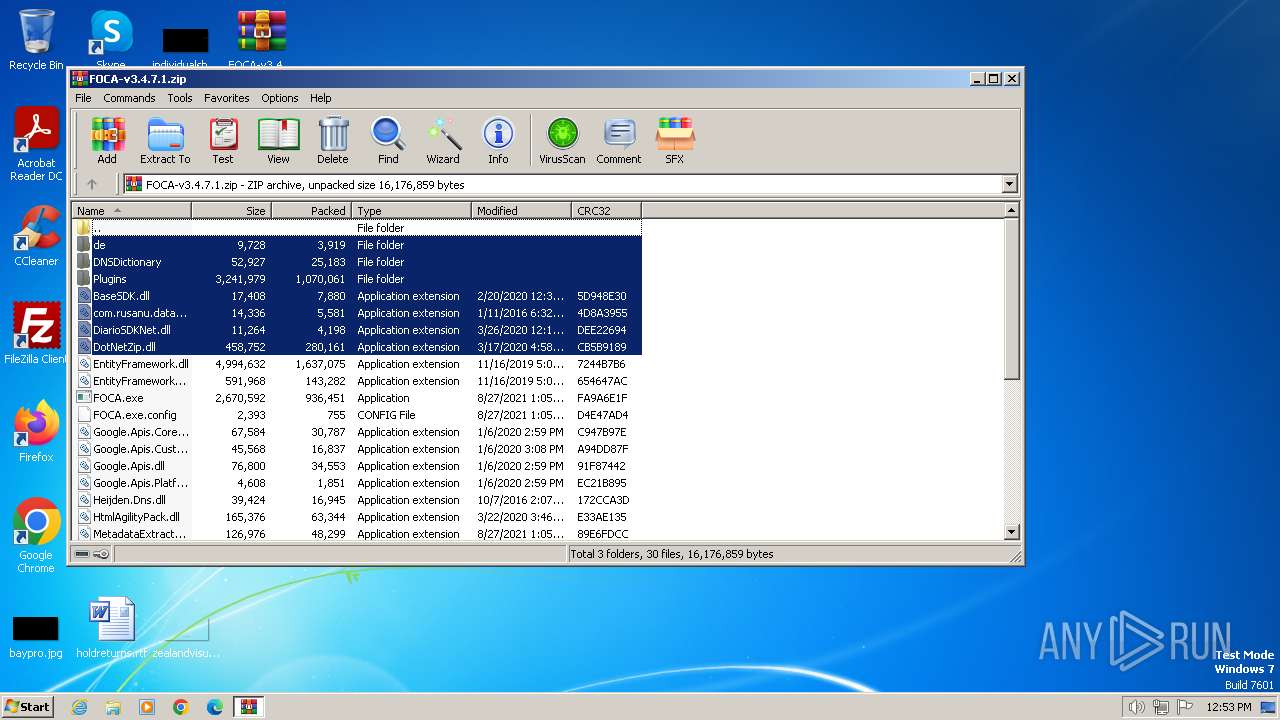Screen dimensions: 1280x720
Task: Open Chrome from taskbar
Action: coord(181,707)
